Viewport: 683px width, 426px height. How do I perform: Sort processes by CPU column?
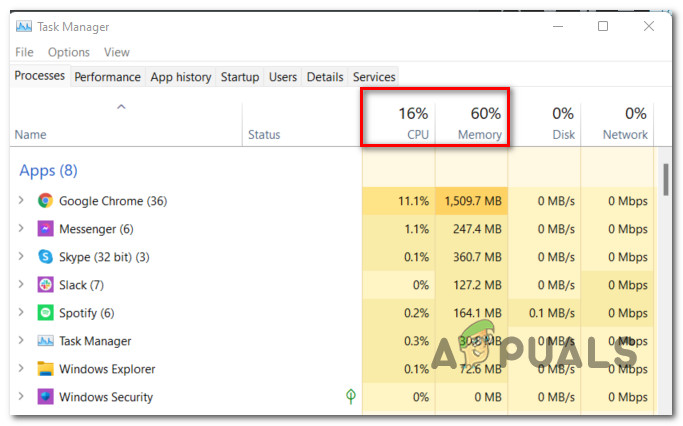click(x=418, y=135)
